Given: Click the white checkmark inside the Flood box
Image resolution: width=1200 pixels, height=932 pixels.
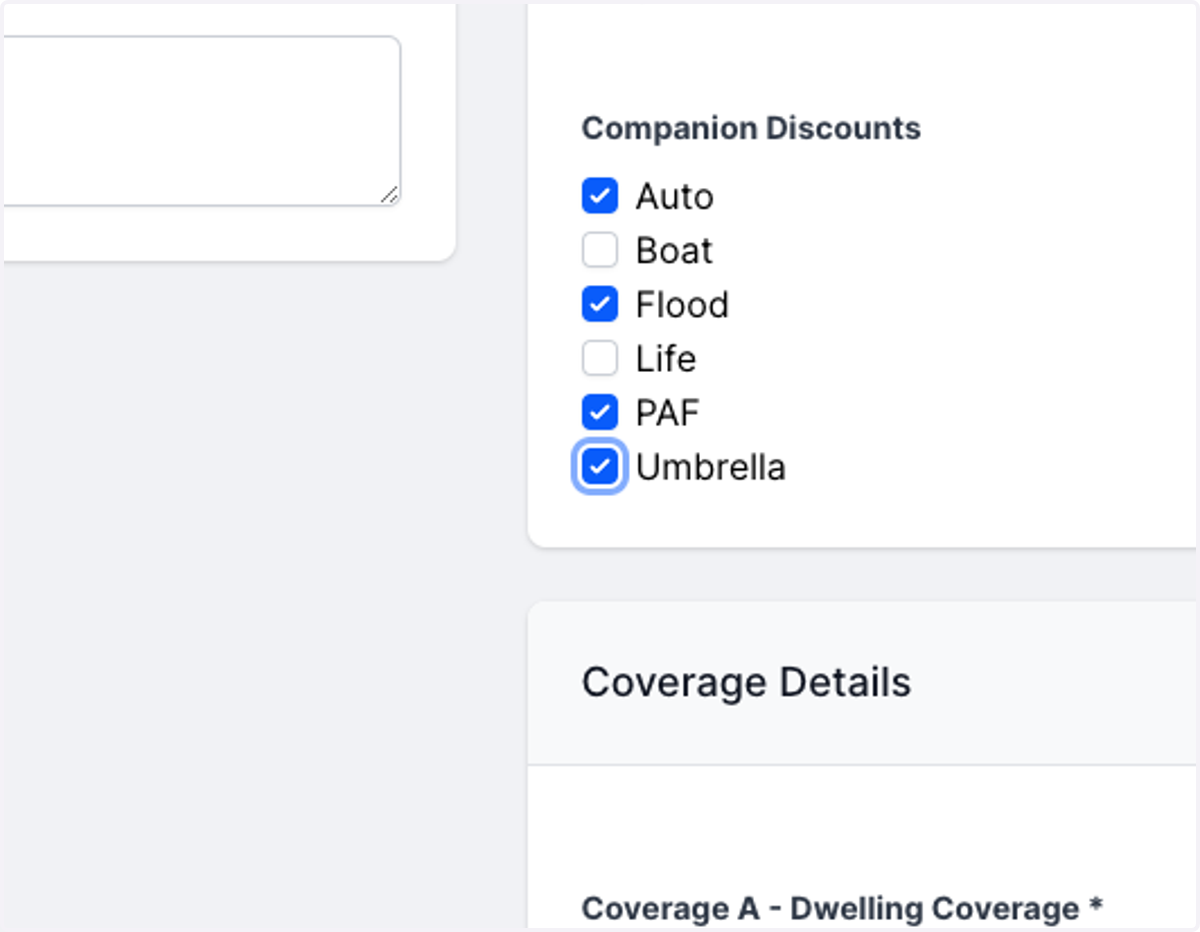Looking at the screenshot, I should [600, 304].
